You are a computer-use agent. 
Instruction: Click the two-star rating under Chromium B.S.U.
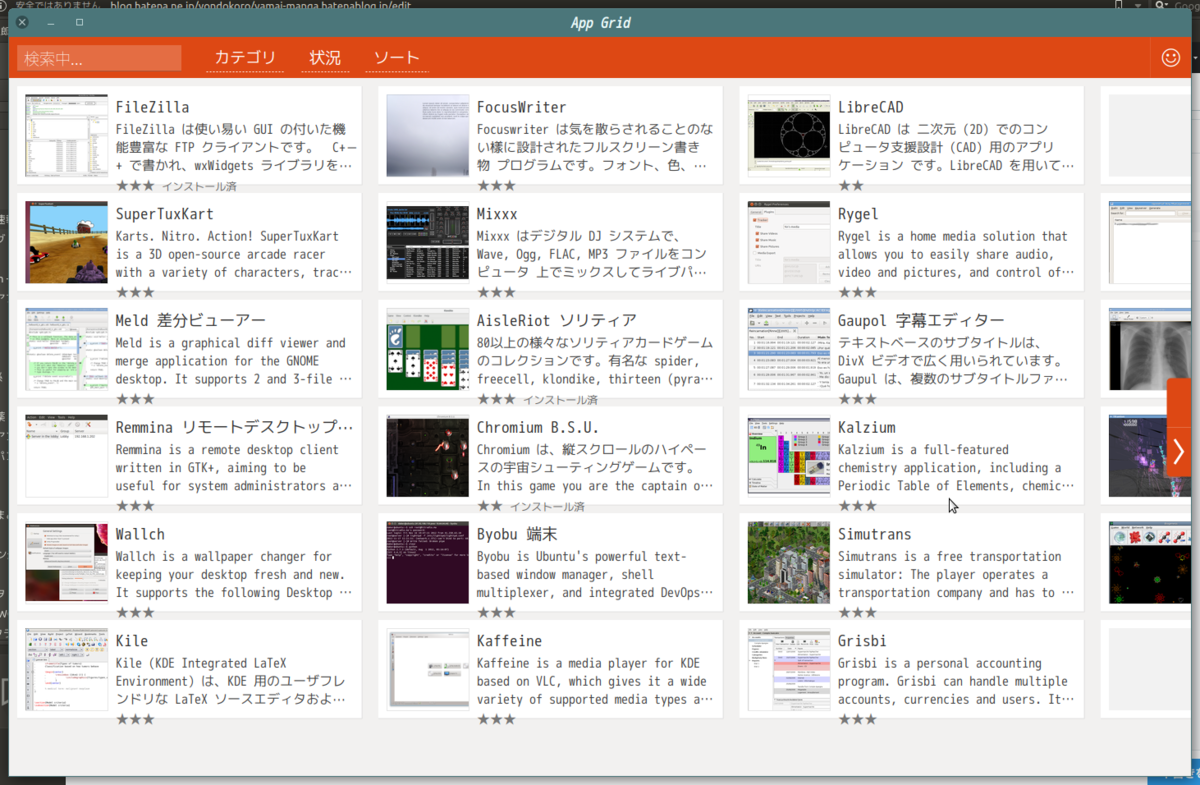click(490, 506)
